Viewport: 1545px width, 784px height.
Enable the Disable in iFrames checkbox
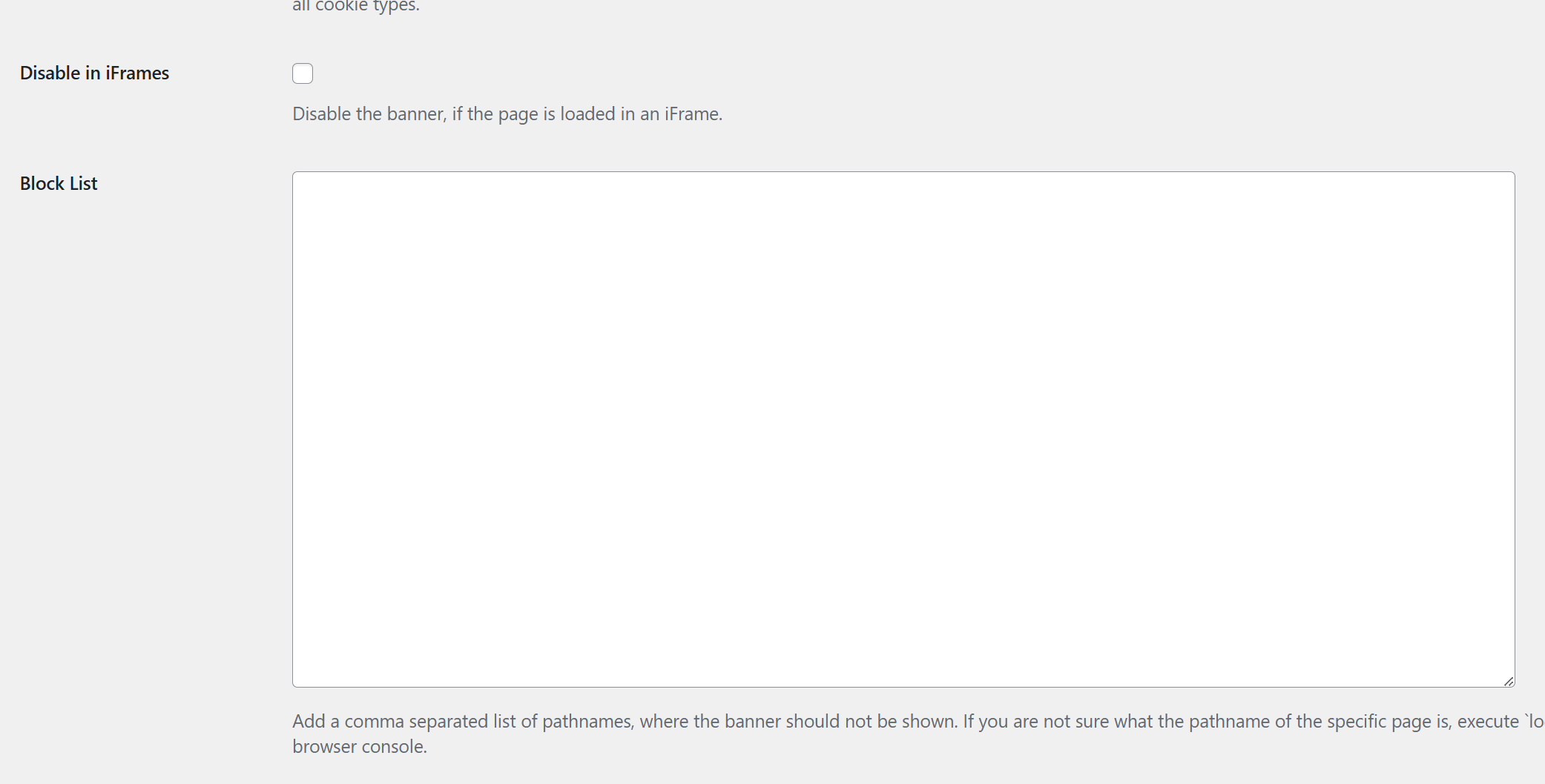click(303, 73)
